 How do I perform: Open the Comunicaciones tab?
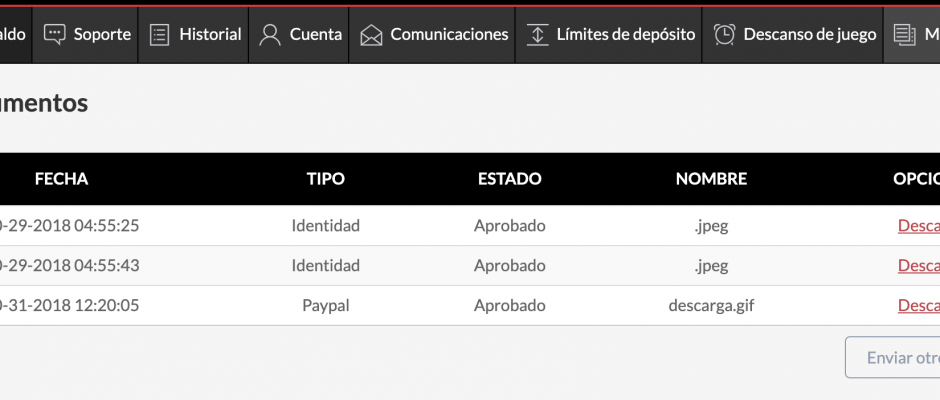pos(432,35)
